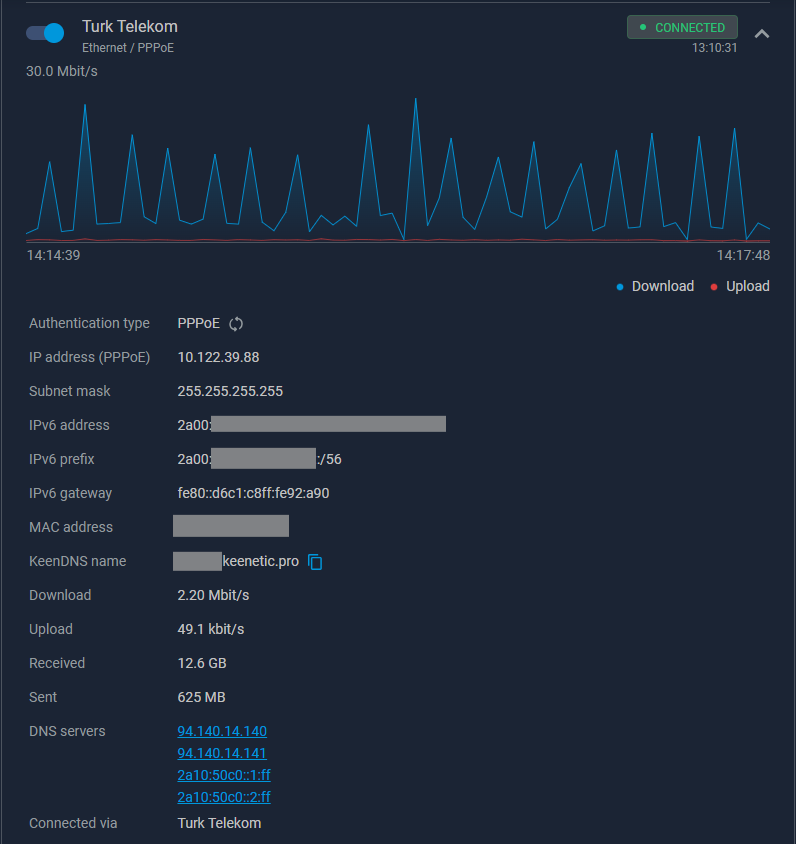This screenshot has height=844, width=796.
Task: Click the uptime 13:10:31 text
Action: 714,48
